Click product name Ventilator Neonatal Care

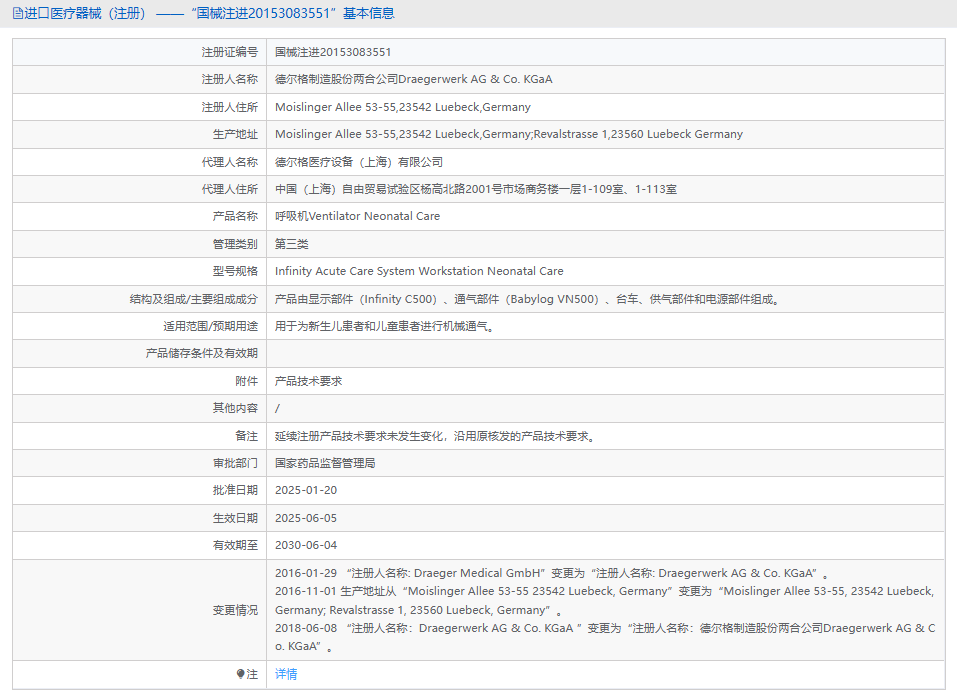[359, 215]
